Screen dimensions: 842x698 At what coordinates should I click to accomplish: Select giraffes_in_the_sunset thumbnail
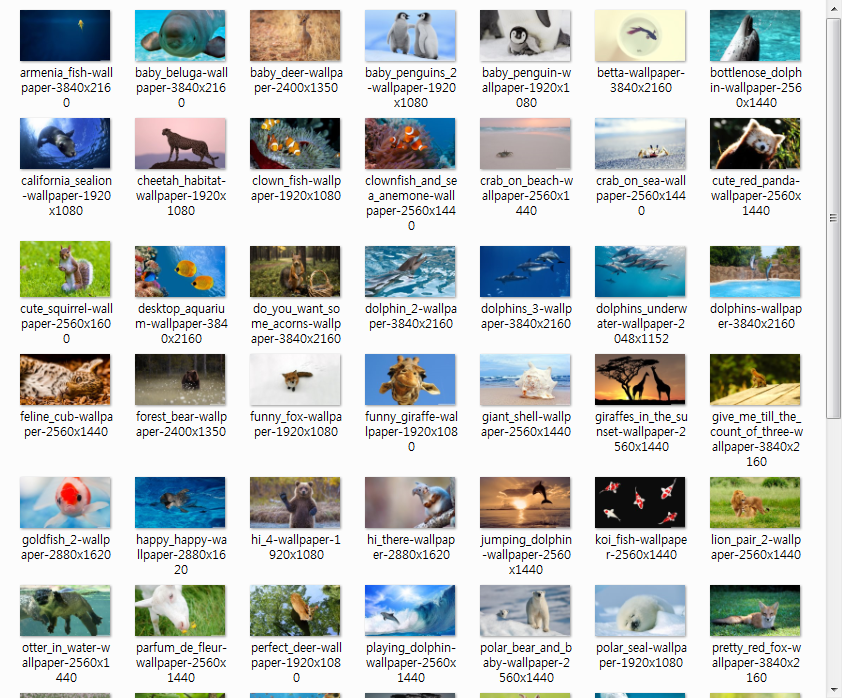(640, 379)
